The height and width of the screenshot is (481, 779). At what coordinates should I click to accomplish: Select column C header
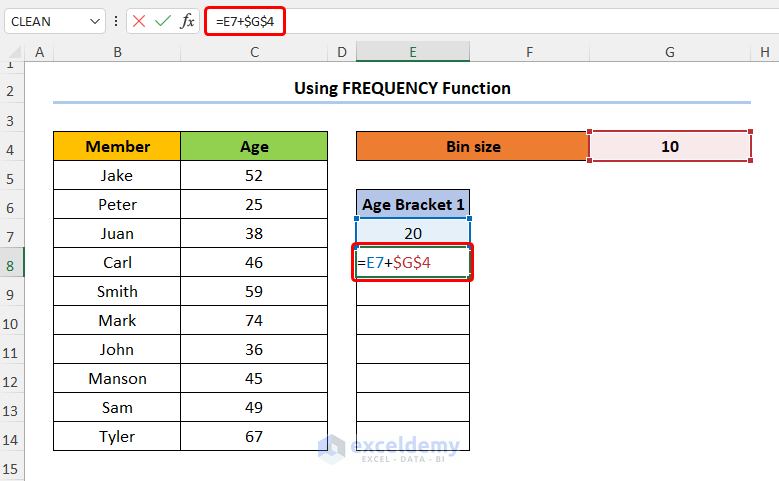pos(254,52)
